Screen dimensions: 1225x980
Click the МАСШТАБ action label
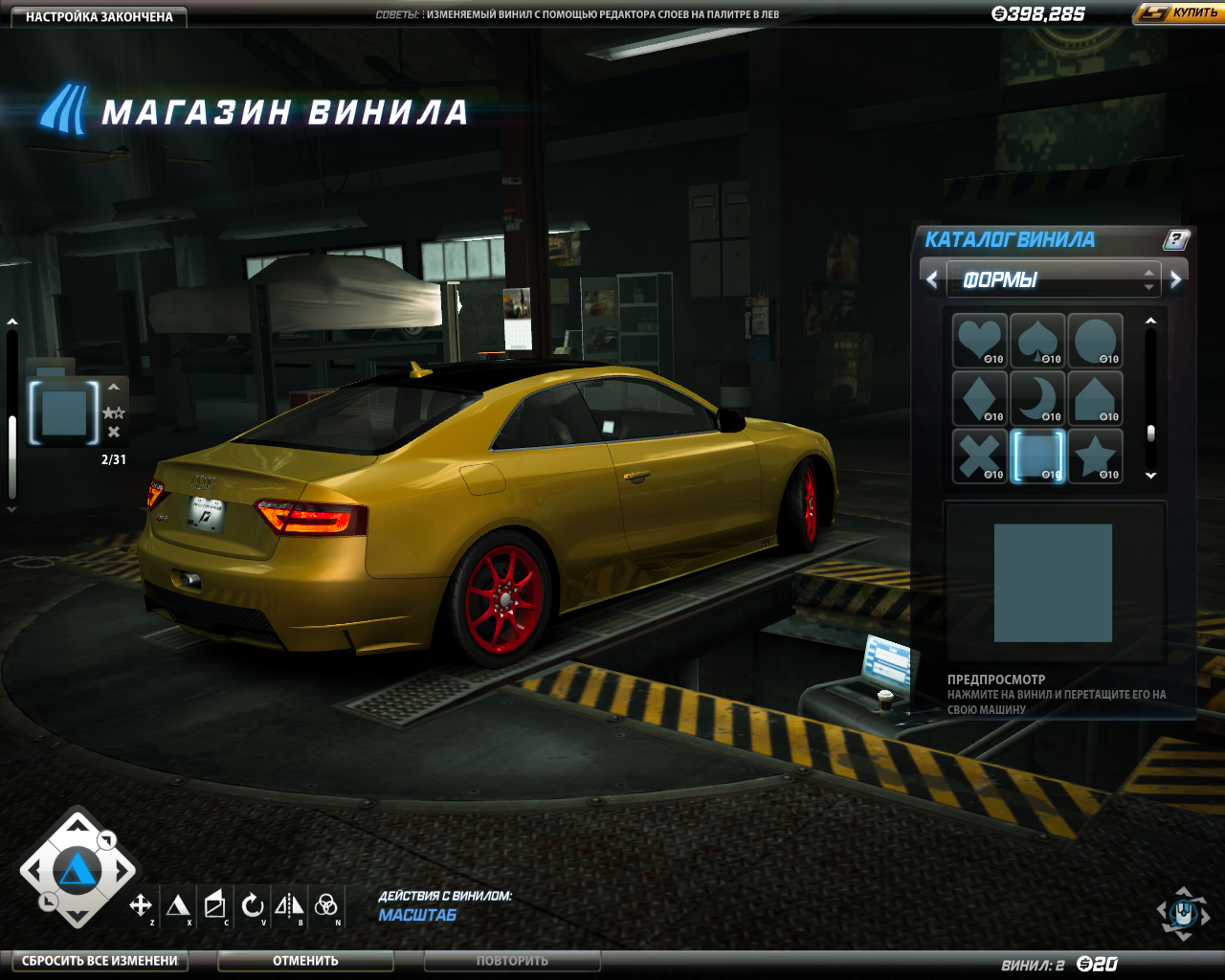coord(417,915)
